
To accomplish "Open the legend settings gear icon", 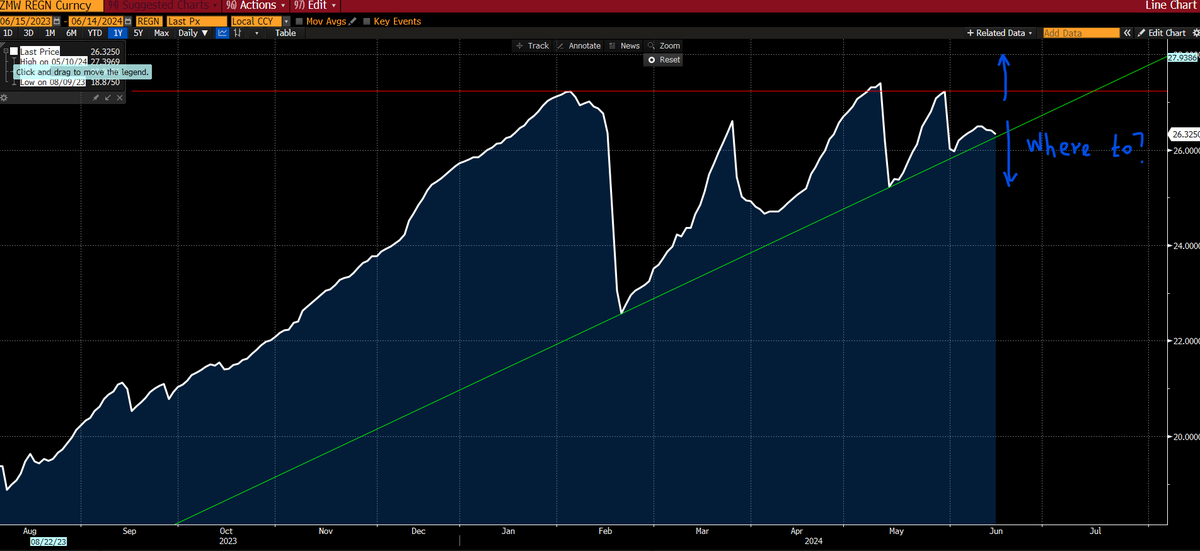I will click(x=4, y=98).
